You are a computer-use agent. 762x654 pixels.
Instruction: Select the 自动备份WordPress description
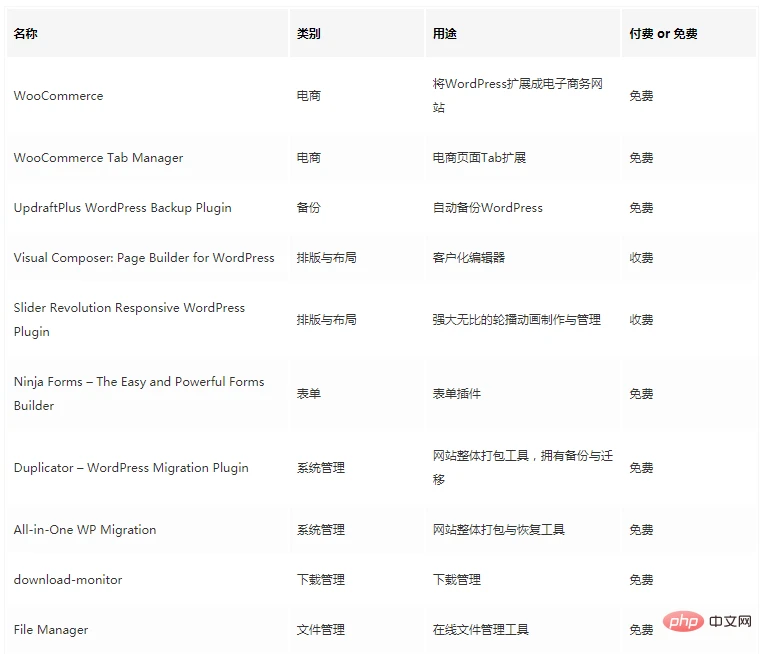click(x=487, y=208)
